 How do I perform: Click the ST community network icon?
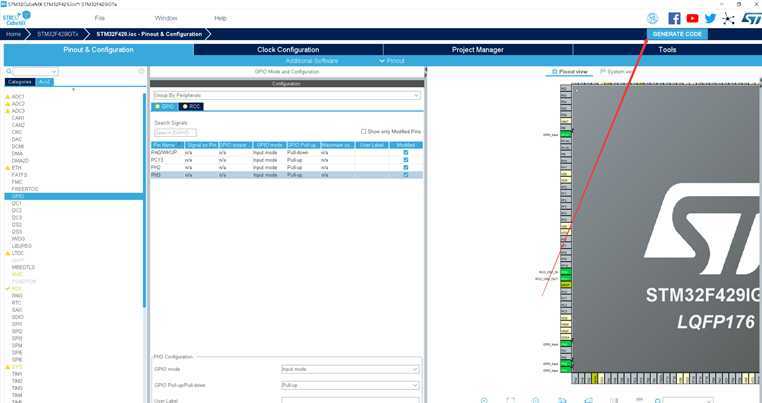tap(728, 18)
